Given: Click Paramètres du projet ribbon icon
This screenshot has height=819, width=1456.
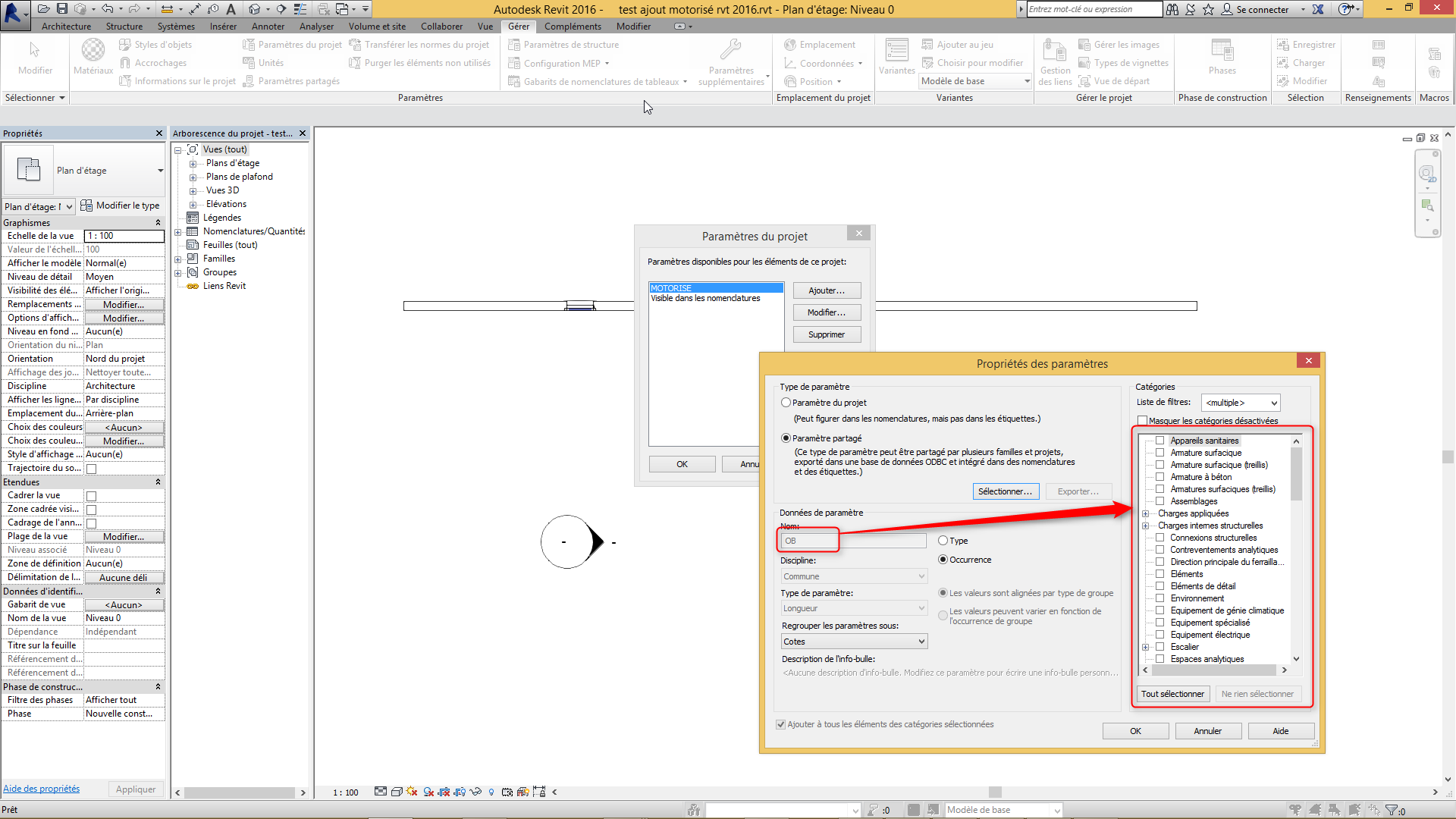Looking at the screenshot, I should (249, 45).
